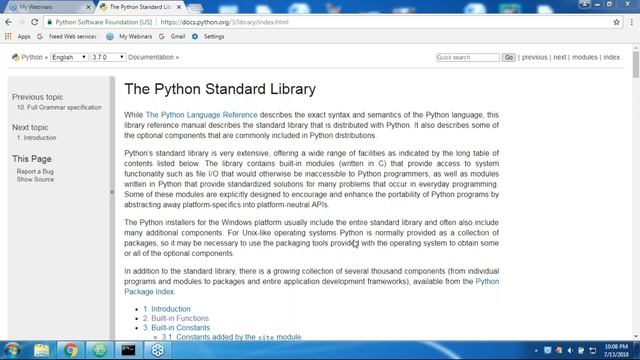The width and height of the screenshot is (640, 360).
Task: Open 3.1 Constants added by site module
Action: click(231, 337)
